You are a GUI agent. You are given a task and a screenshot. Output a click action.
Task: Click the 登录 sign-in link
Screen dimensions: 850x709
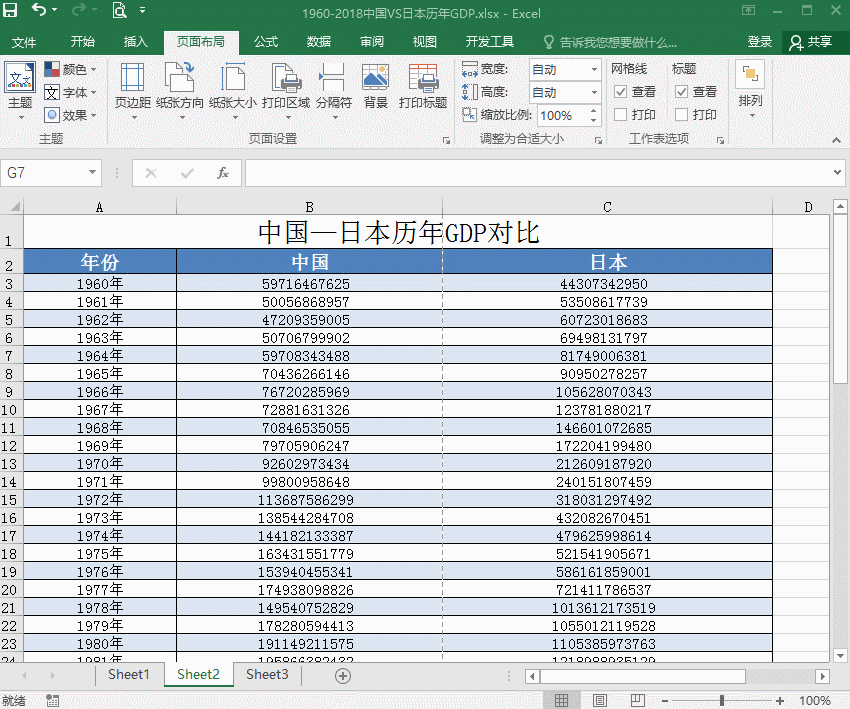click(x=759, y=42)
